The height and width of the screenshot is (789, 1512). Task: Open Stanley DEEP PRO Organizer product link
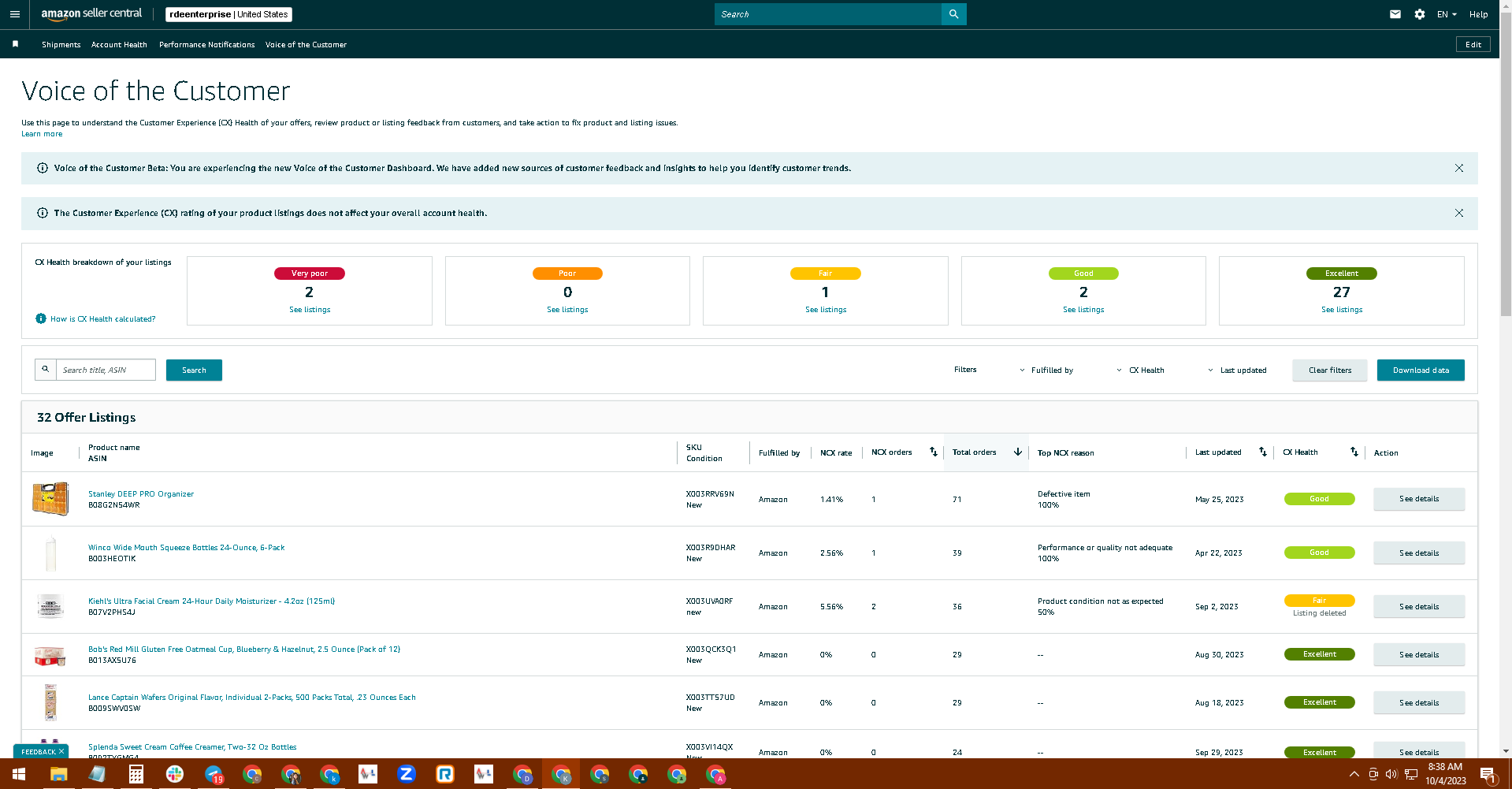tap(141, 494)
